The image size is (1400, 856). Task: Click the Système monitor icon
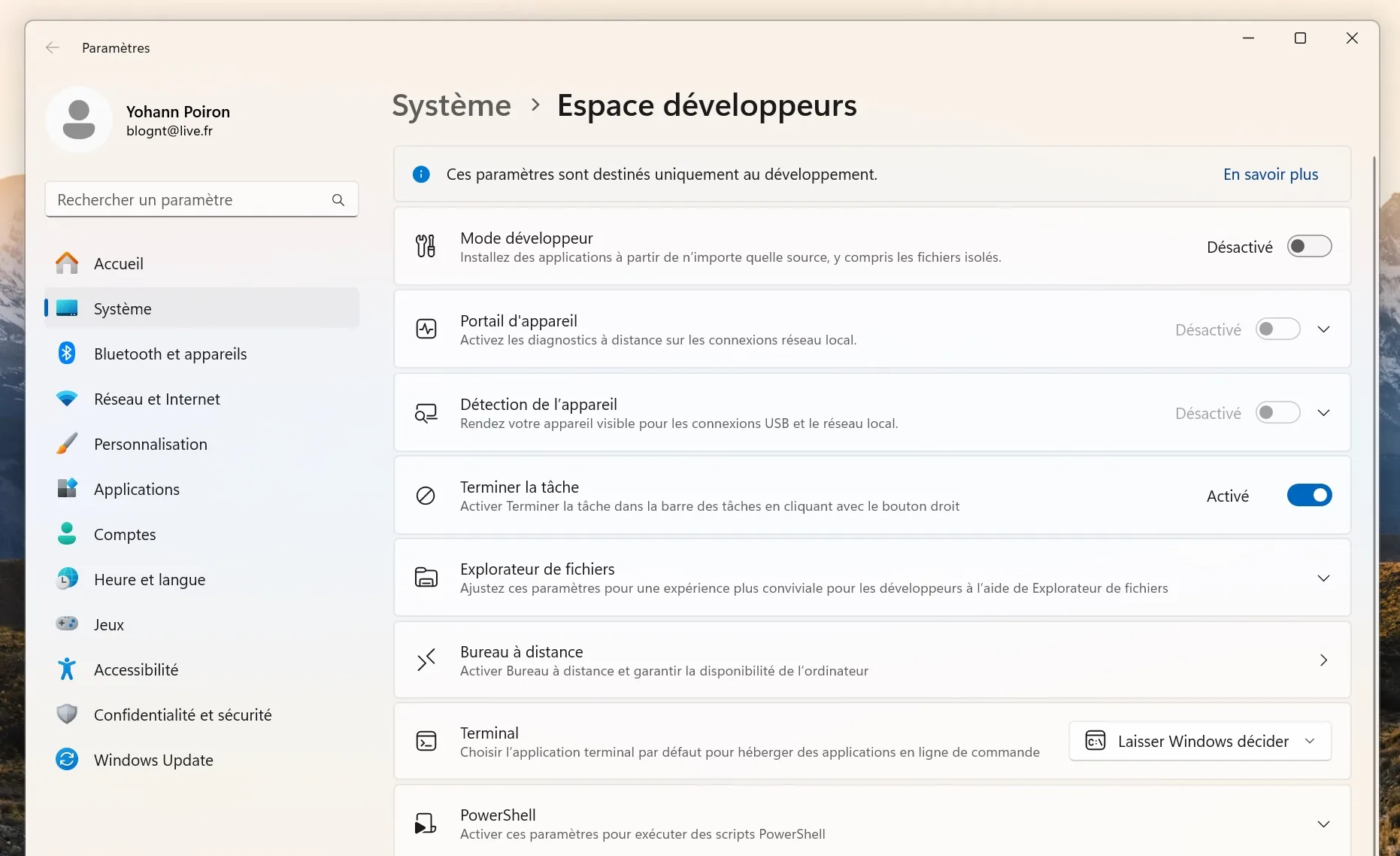(67, 308)
